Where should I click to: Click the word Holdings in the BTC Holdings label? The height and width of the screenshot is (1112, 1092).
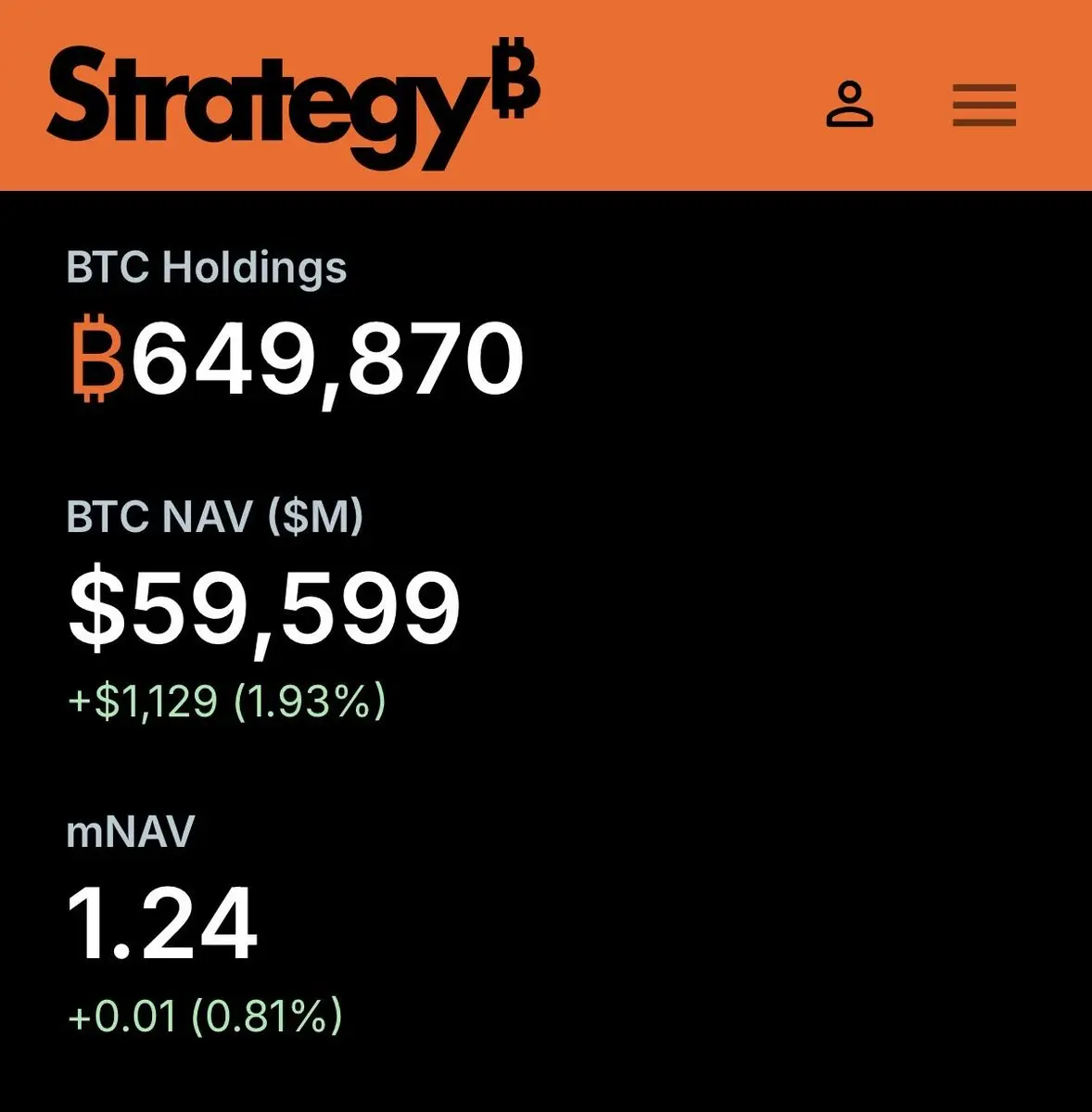coord(254,268)
